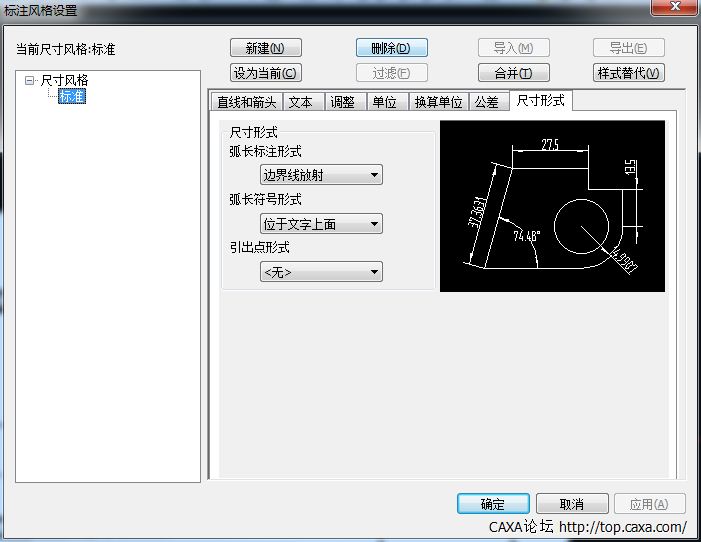
Task: Click 设为当前(C) button
Action: [x=265, y=73]
